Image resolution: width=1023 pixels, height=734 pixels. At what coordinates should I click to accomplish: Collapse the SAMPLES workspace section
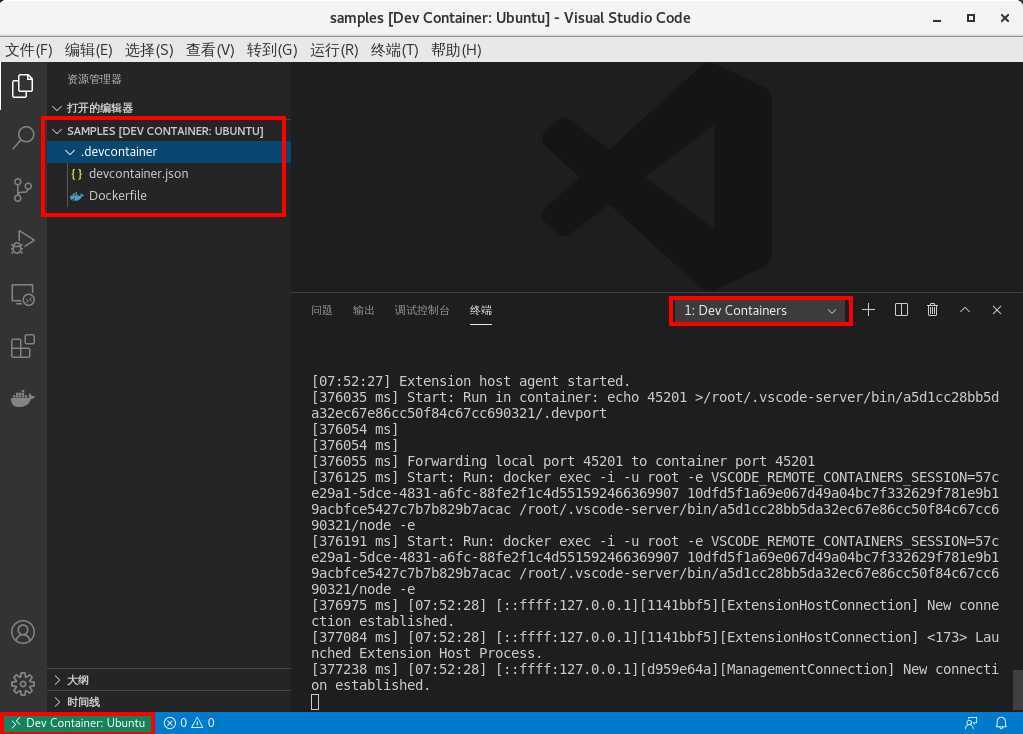pos(168,130)
